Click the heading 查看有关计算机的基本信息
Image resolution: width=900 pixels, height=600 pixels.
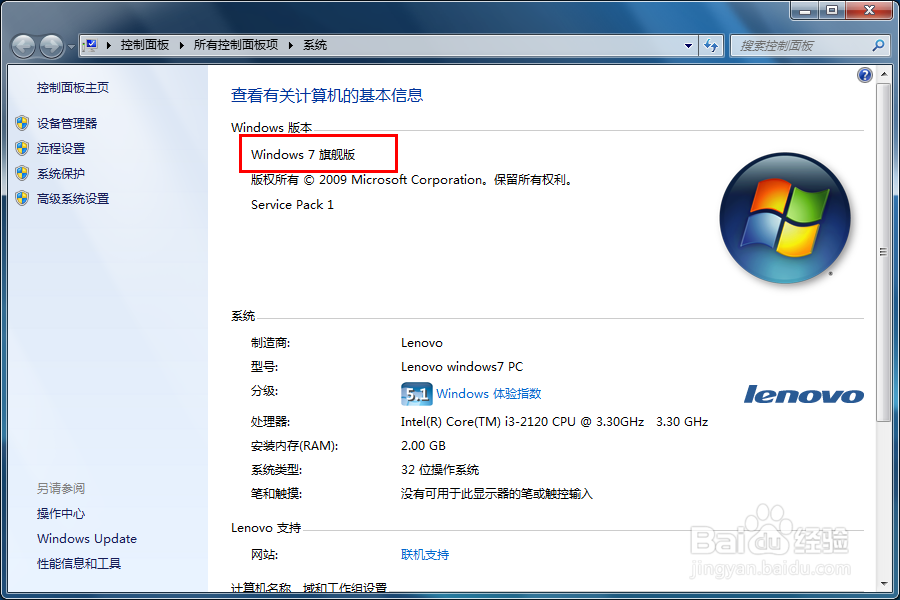tap(327, 95)
